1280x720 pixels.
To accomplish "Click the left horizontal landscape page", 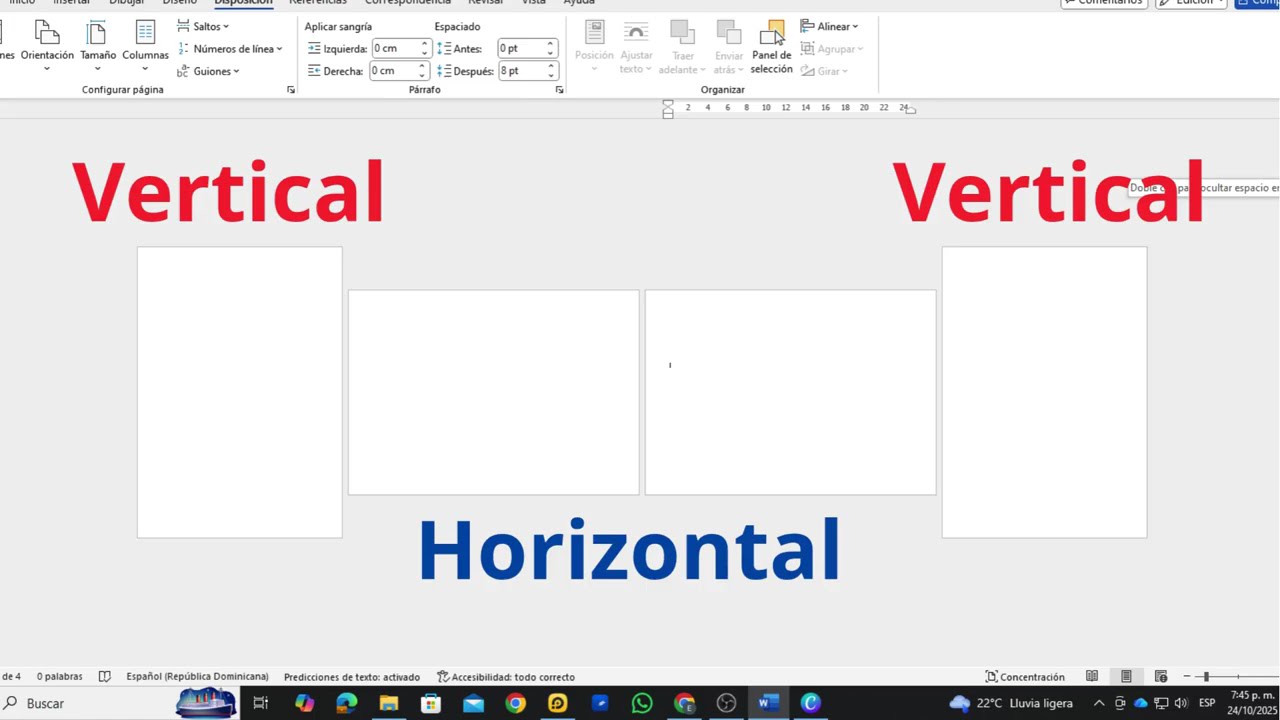I will click(493, 392).
